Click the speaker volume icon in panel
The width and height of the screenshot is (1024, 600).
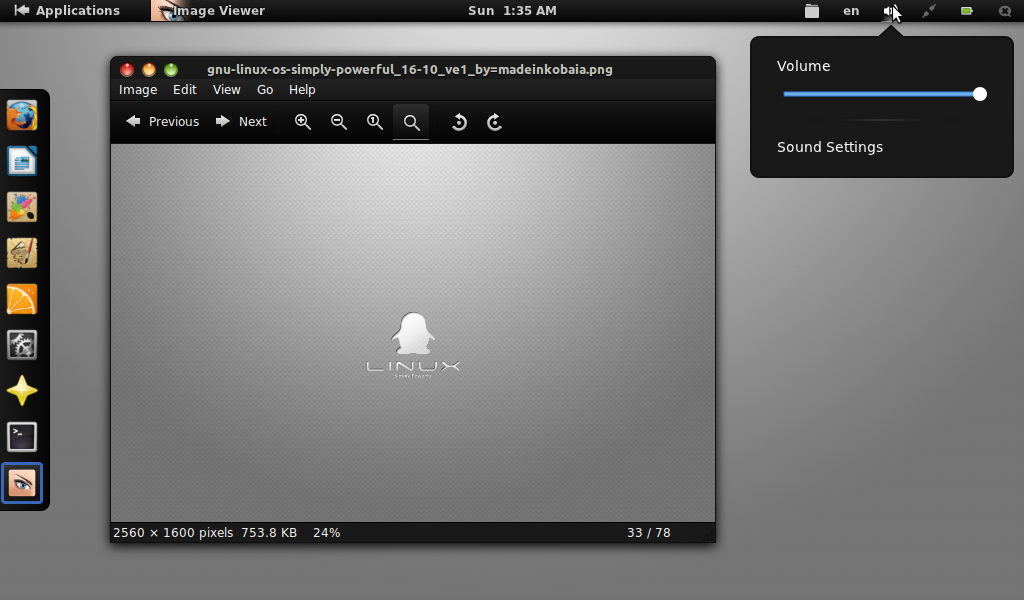(x=891, y=10)
